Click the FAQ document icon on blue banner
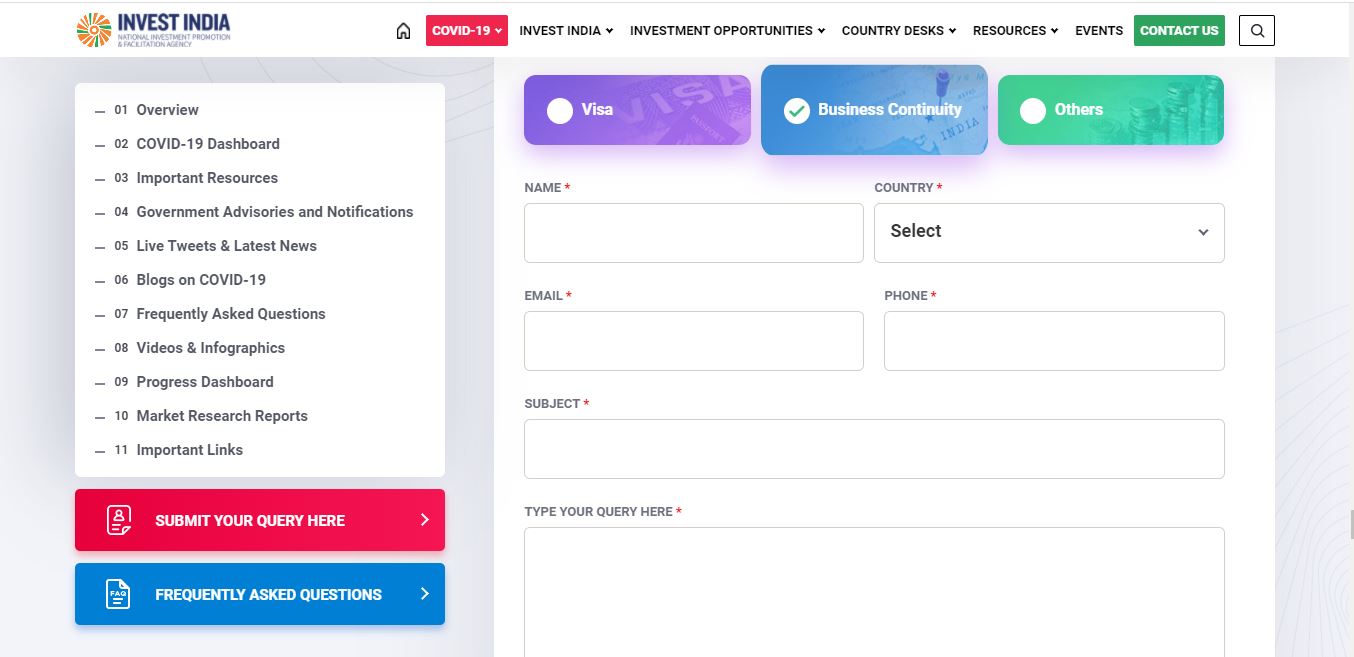 pos(119,594)
